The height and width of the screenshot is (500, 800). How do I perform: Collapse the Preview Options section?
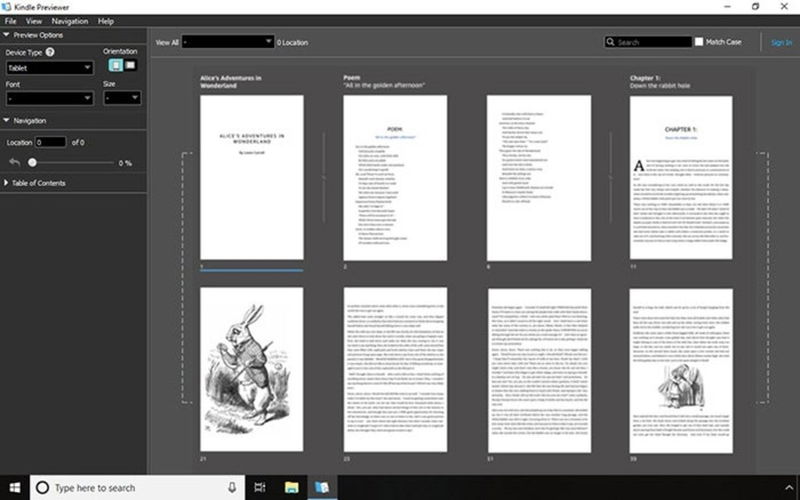coord(8,35)
